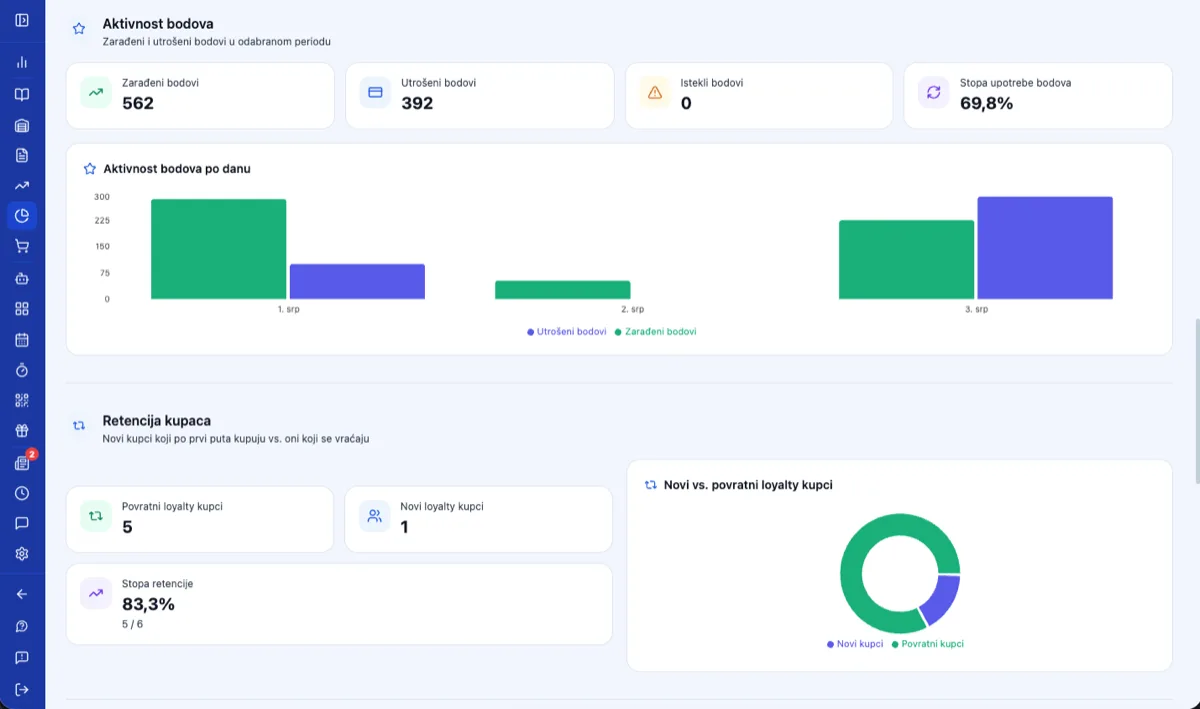
Task: Open the open-book sidebar icon
Action: 22,94
